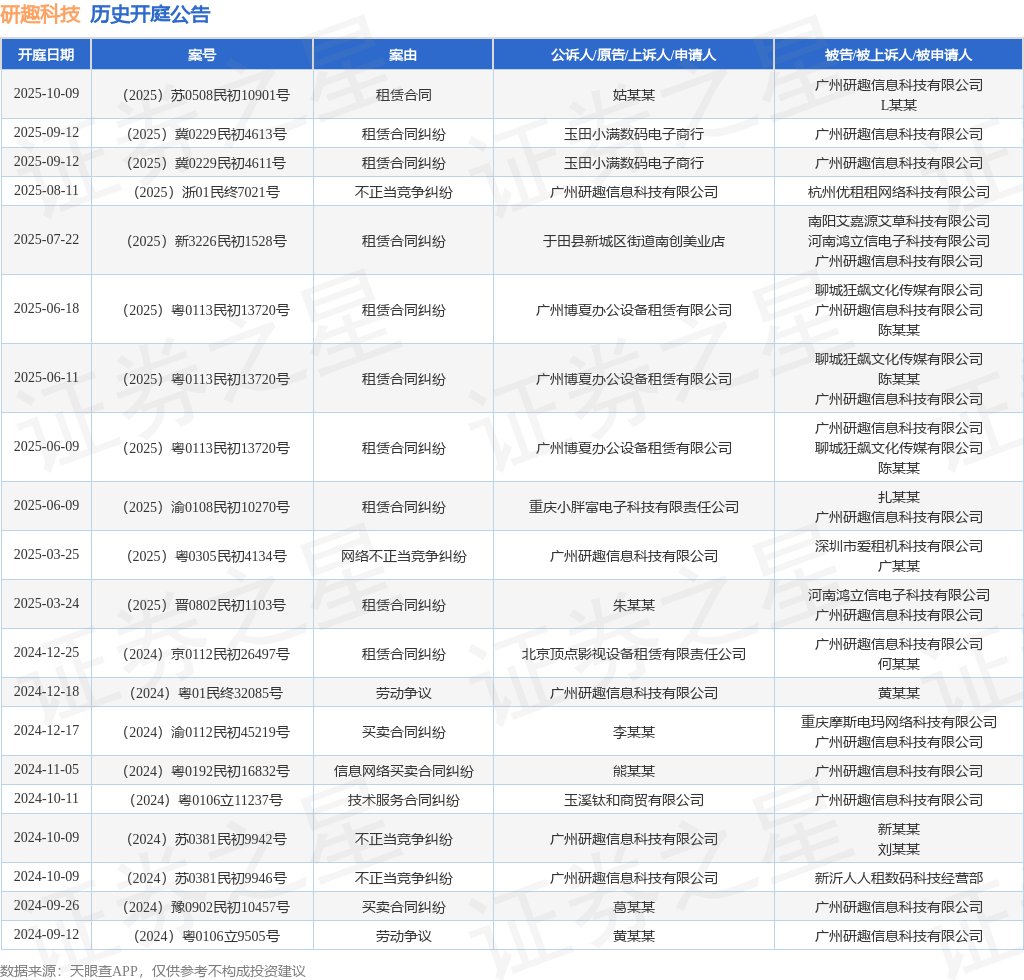1024x980 pixels.
Task: Click defendant "扎某某"
Action: (x=899, y=498)
